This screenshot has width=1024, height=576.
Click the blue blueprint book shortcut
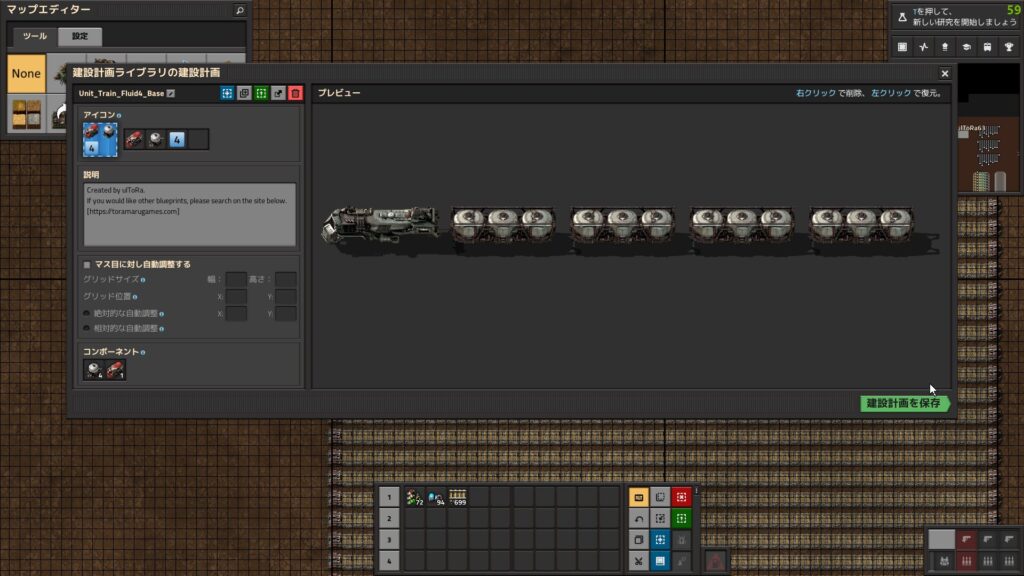660,561
